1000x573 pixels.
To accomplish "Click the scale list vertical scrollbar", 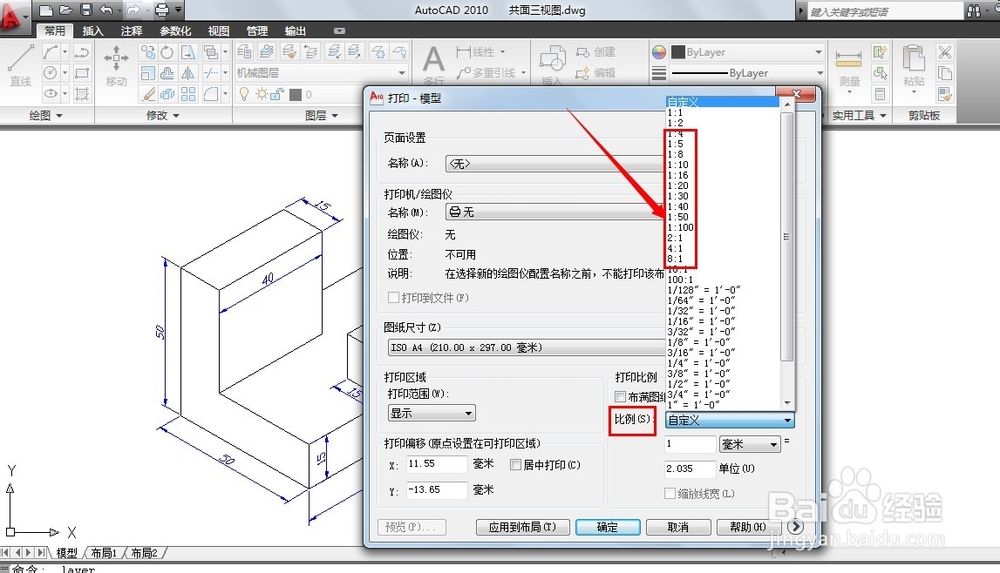I will point(787,253).
